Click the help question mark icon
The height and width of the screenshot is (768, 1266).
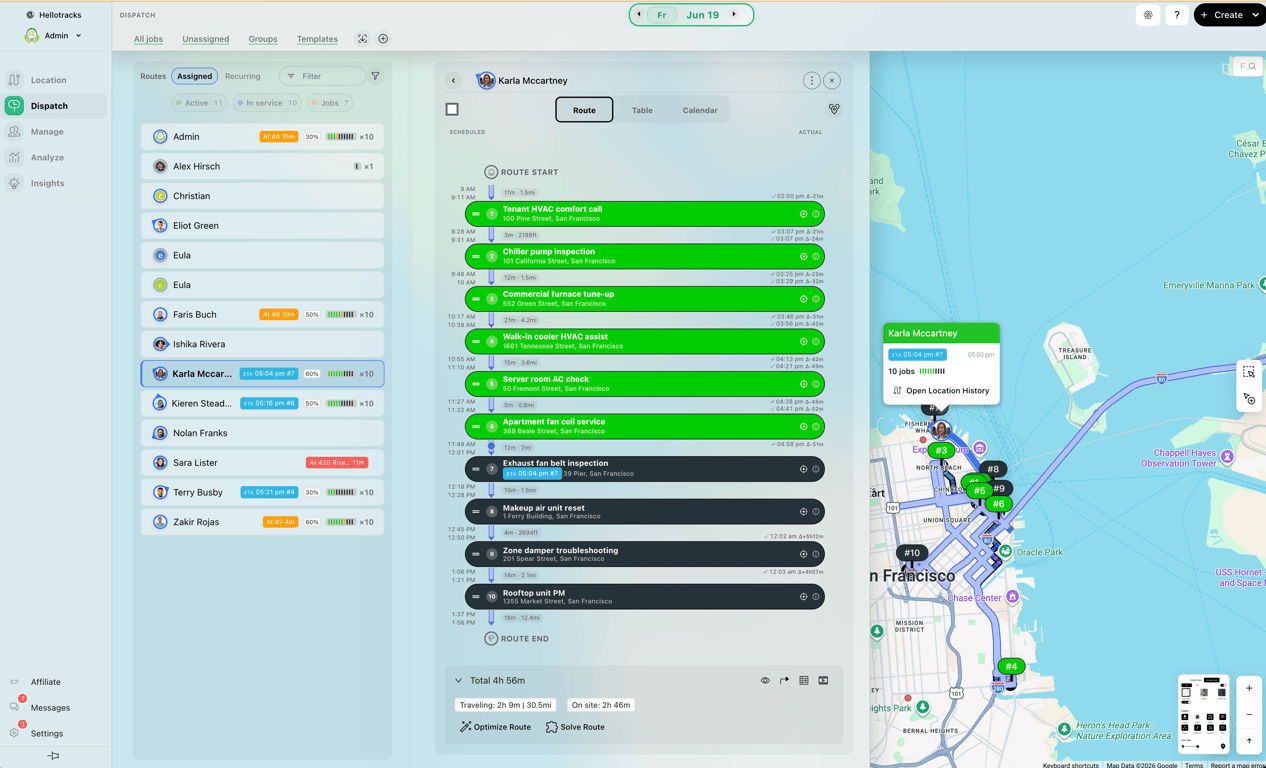click(x=1177, y=15)
